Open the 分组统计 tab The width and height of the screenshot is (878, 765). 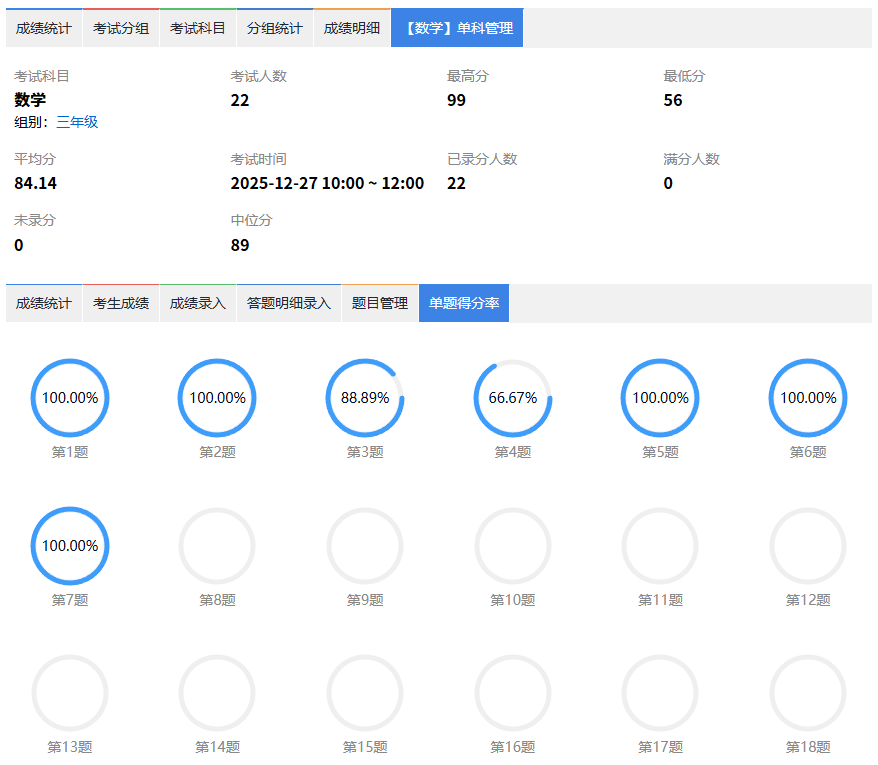click(x=275, y=28)
